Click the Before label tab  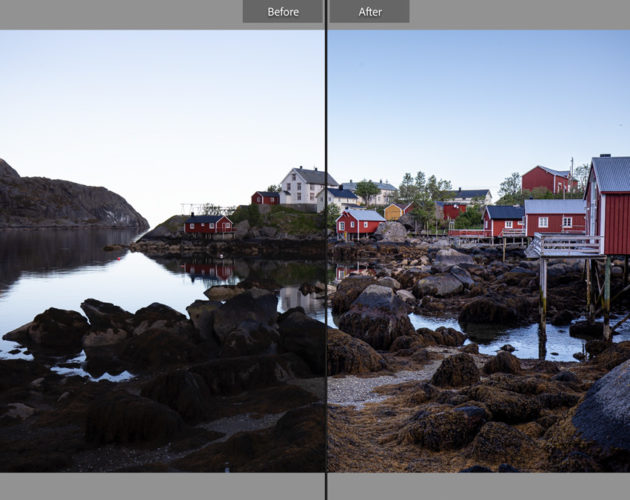pos(282,11)
